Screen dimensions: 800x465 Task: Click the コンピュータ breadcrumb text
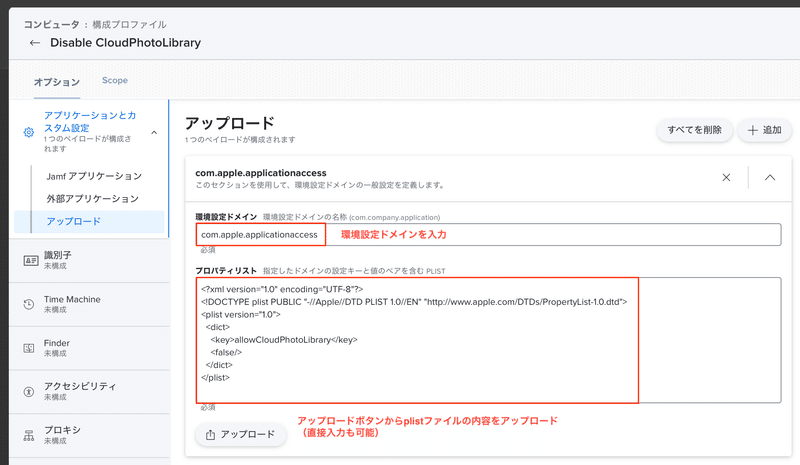52,25
